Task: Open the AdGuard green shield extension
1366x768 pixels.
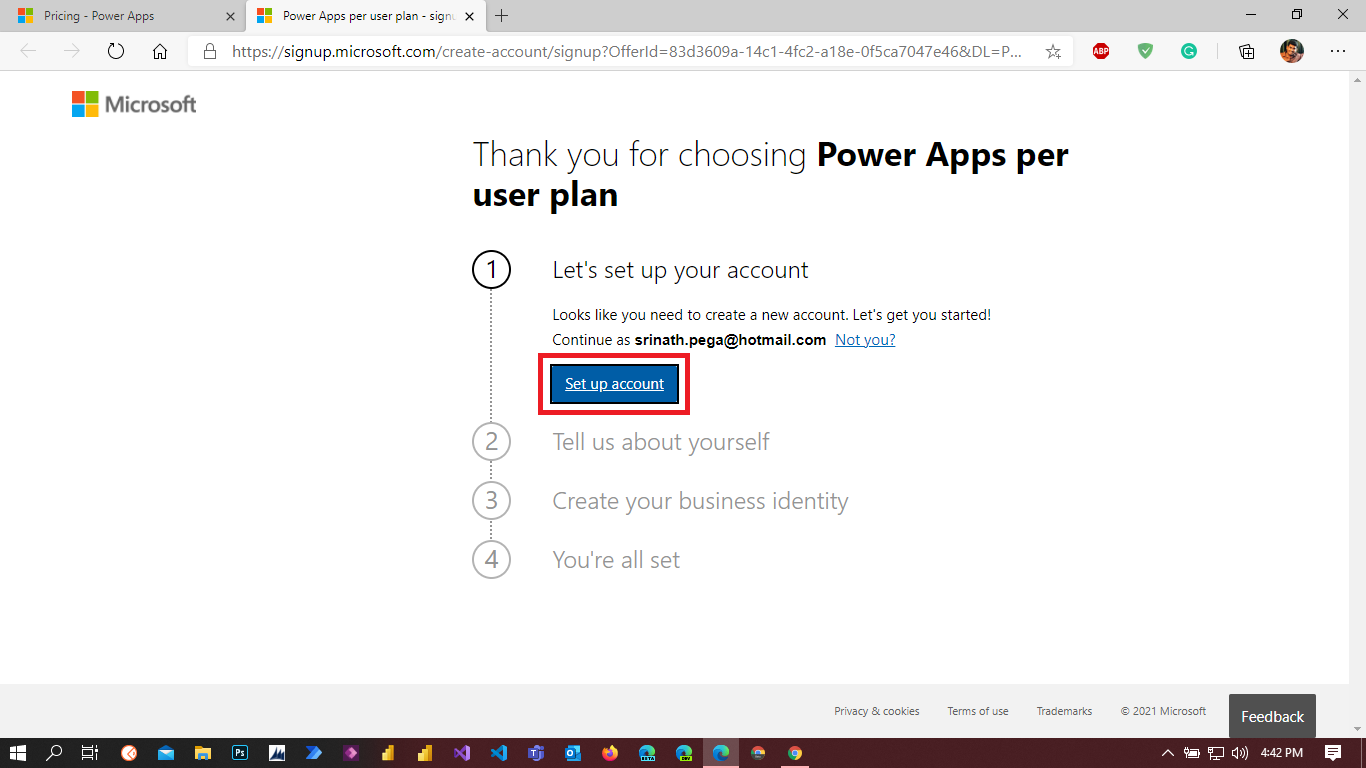Action: point(1145,52)
